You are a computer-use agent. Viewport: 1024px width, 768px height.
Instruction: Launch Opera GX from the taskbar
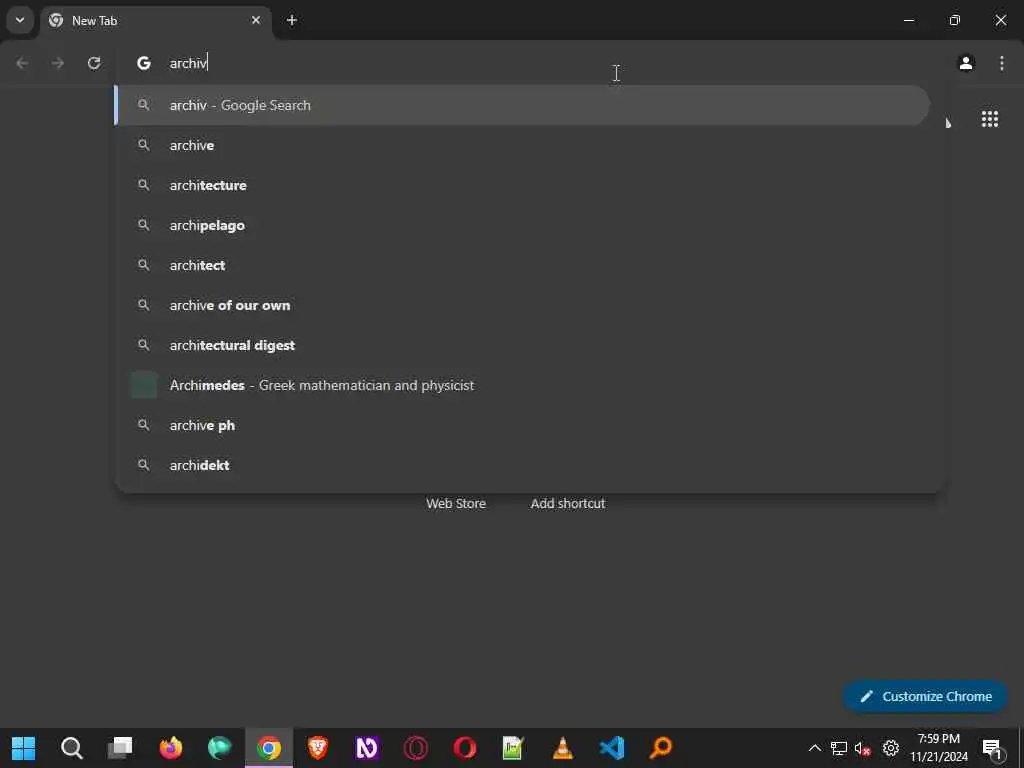point(415,748)
